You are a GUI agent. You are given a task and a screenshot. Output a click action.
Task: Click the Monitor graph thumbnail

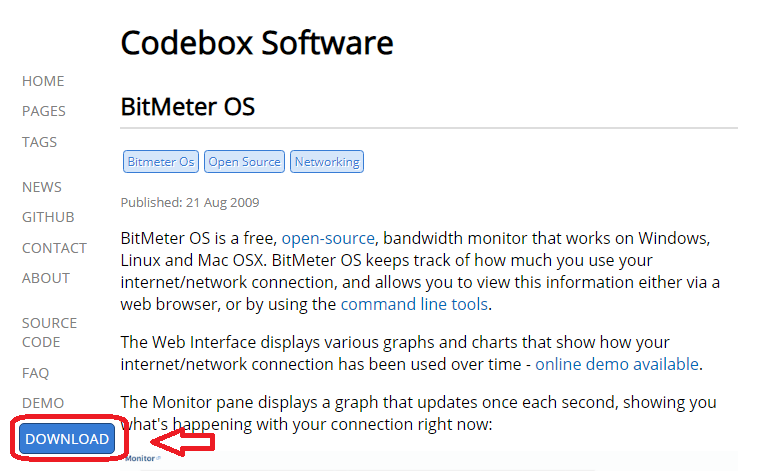141,458
